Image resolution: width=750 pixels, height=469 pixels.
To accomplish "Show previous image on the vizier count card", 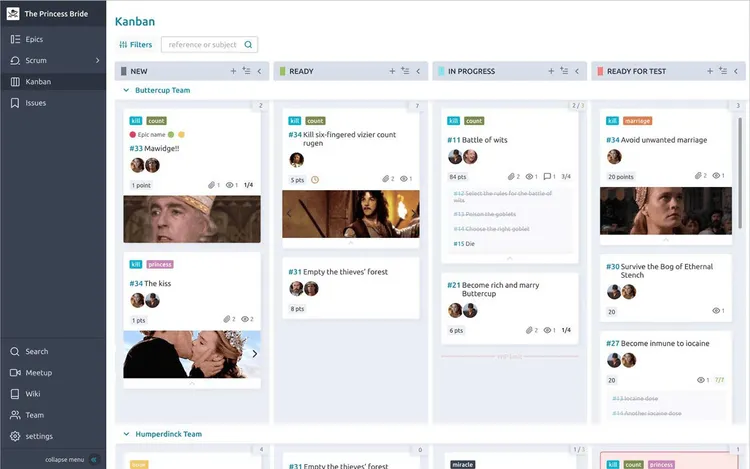I will 288,214.
